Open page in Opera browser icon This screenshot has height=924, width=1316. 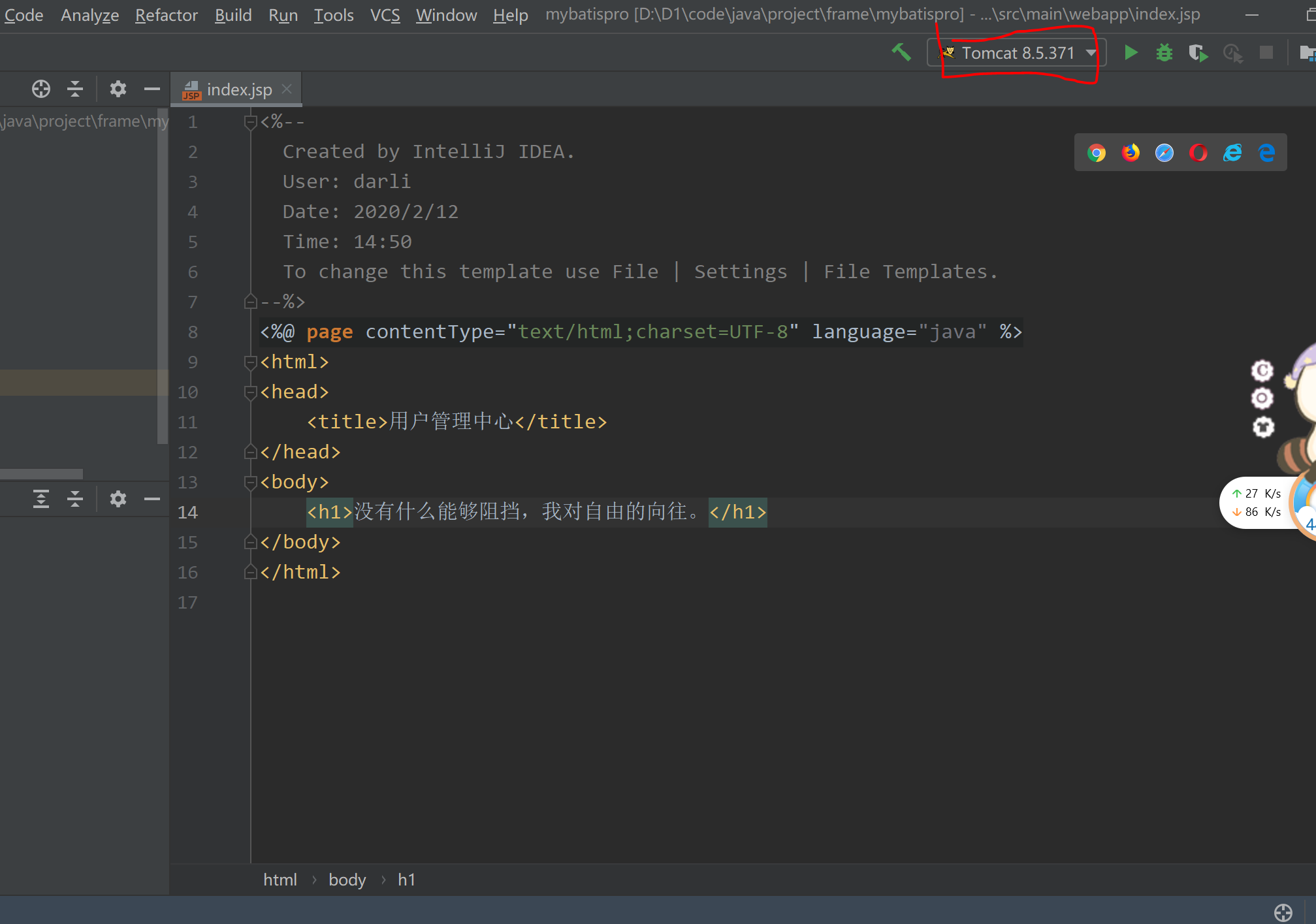coord(1198,153)
